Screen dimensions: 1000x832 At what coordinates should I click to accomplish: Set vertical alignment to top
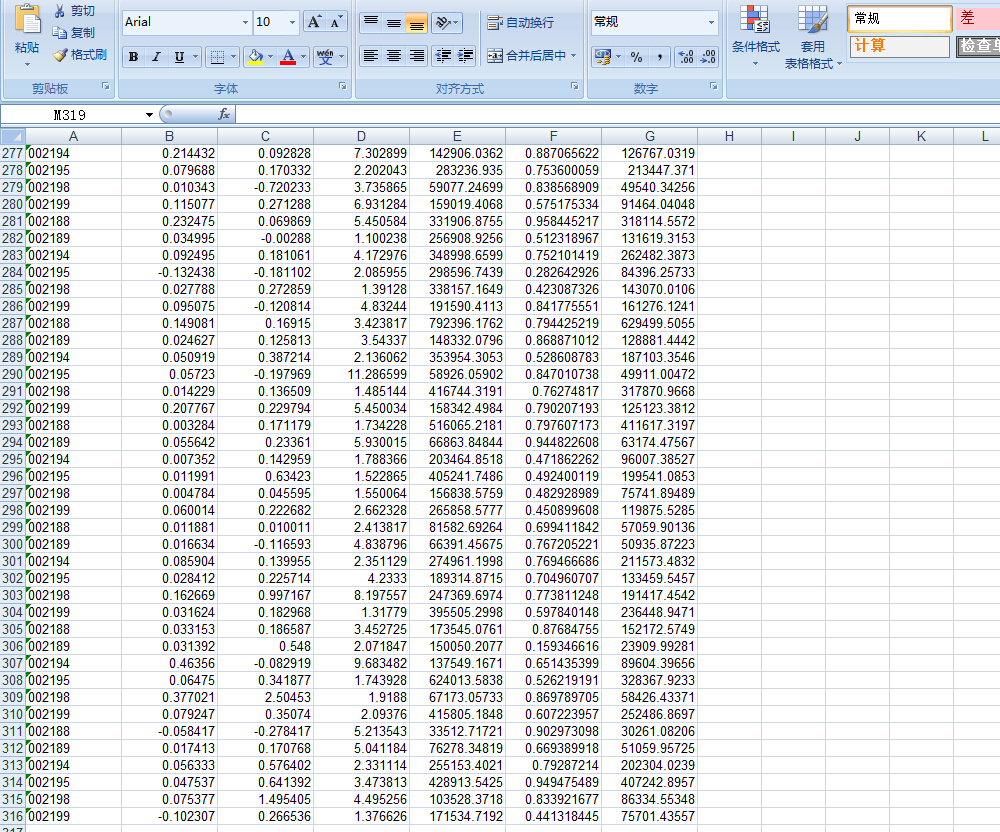371,23
